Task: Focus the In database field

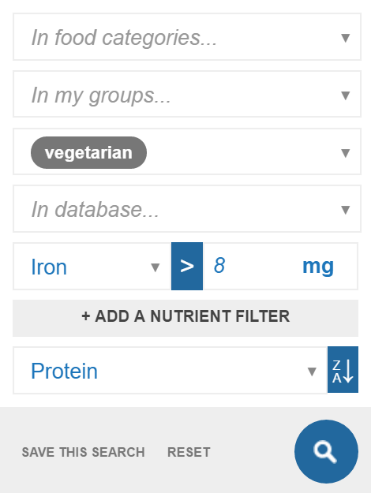Action: click(187, 209)
